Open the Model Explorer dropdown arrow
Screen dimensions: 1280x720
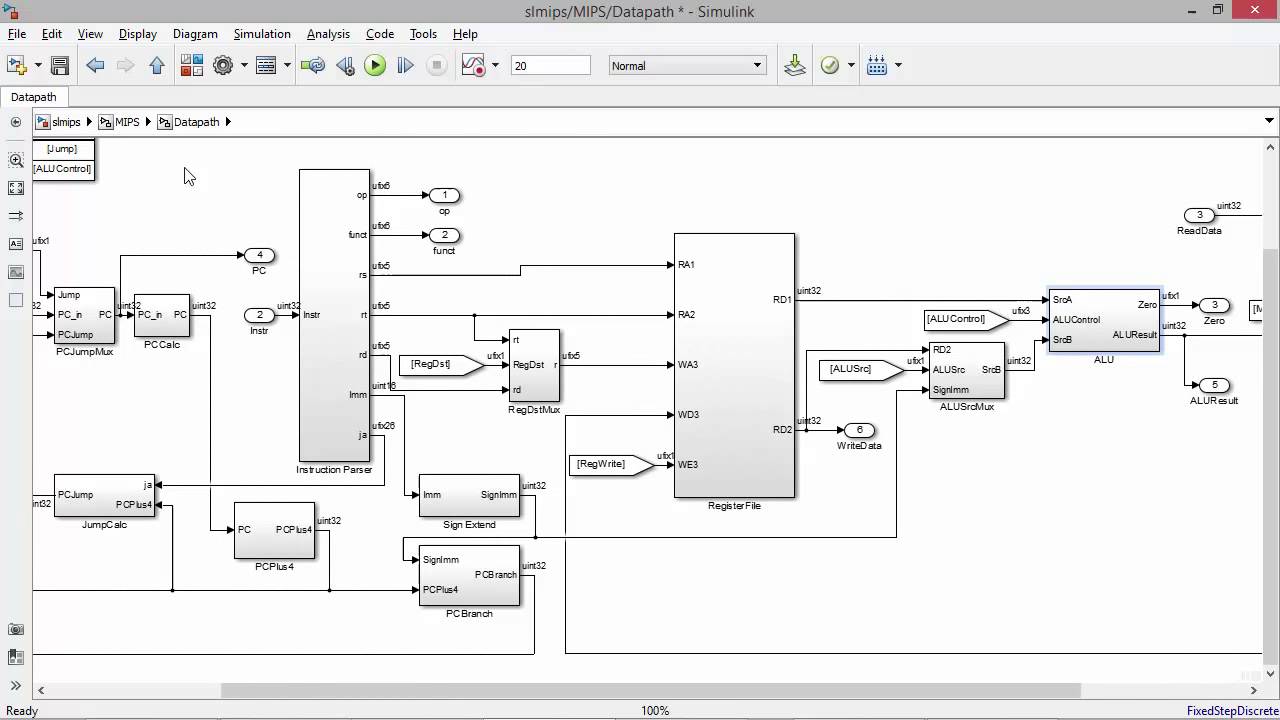point(287,65)
